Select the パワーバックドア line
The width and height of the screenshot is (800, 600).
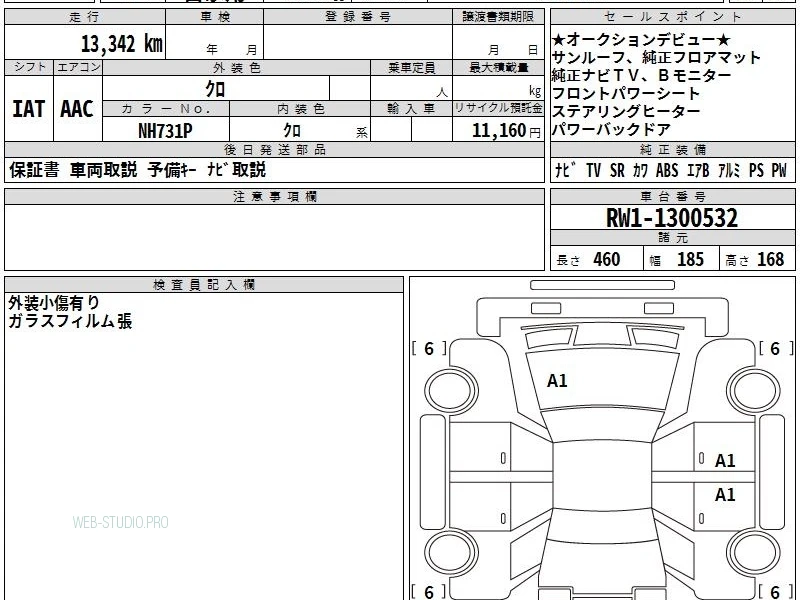tap(611, 129)
